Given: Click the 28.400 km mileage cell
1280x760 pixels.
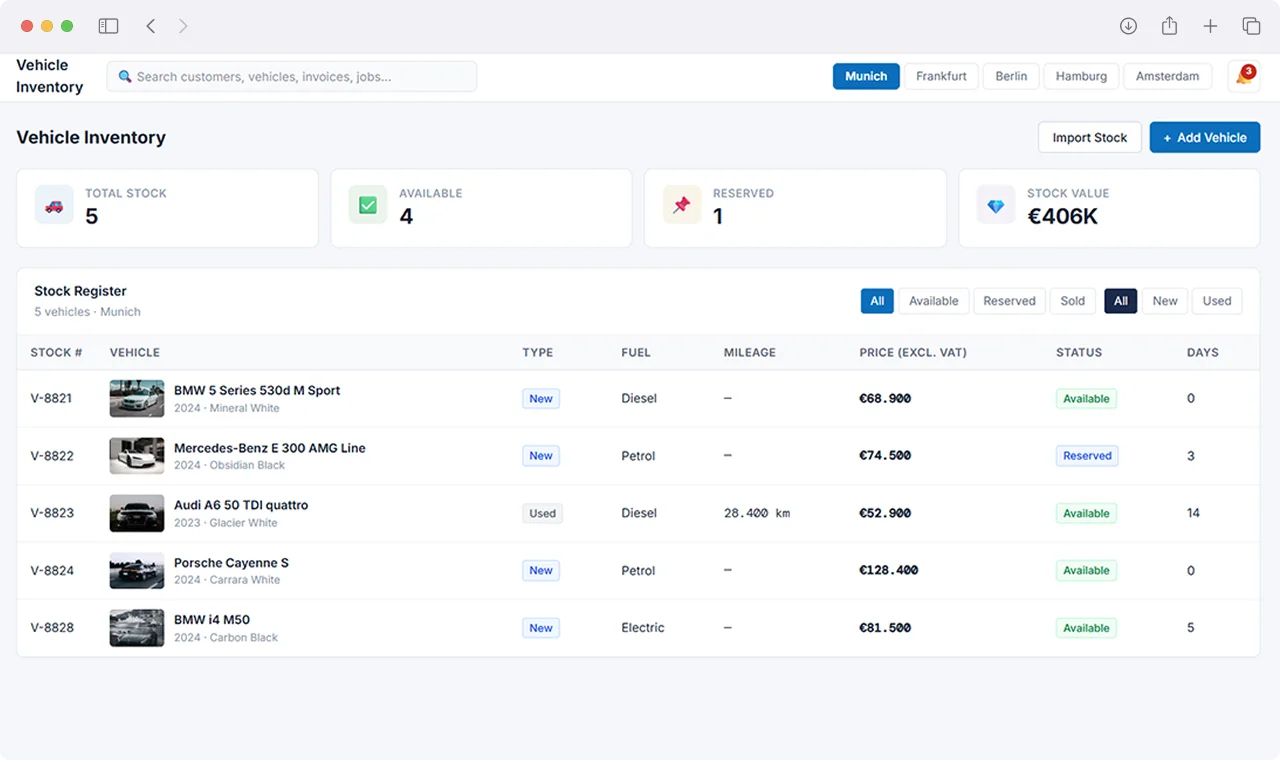Looking at the screenshot, I should tap(757, 513).
